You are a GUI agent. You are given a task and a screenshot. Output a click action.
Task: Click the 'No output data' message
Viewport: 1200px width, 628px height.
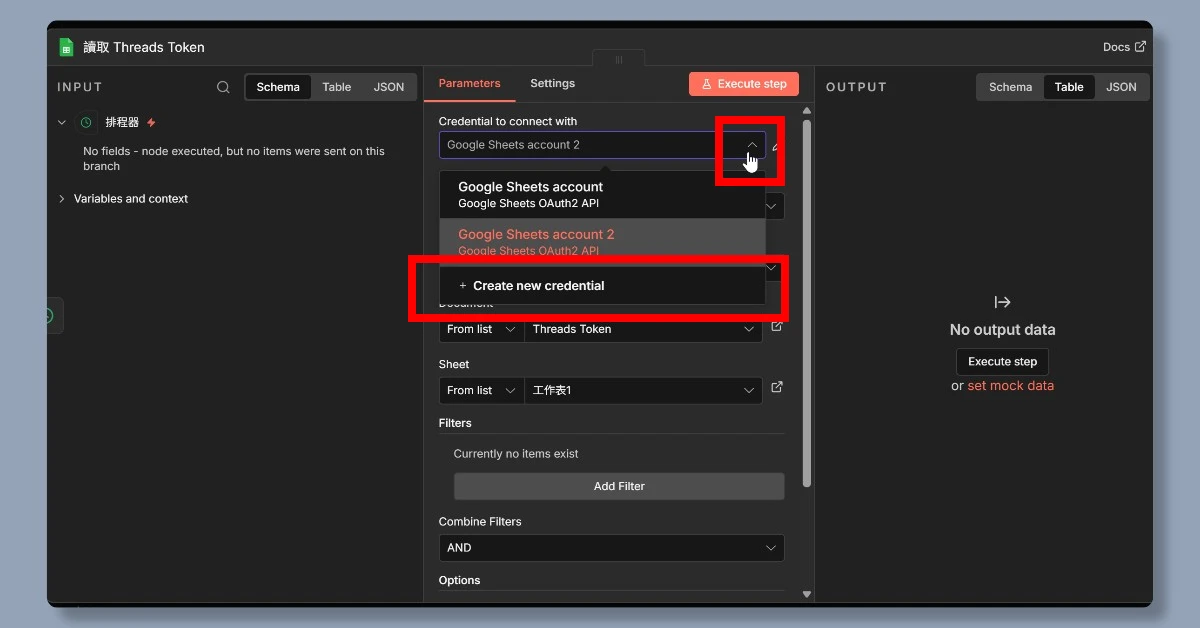(x=1002, y=330)
